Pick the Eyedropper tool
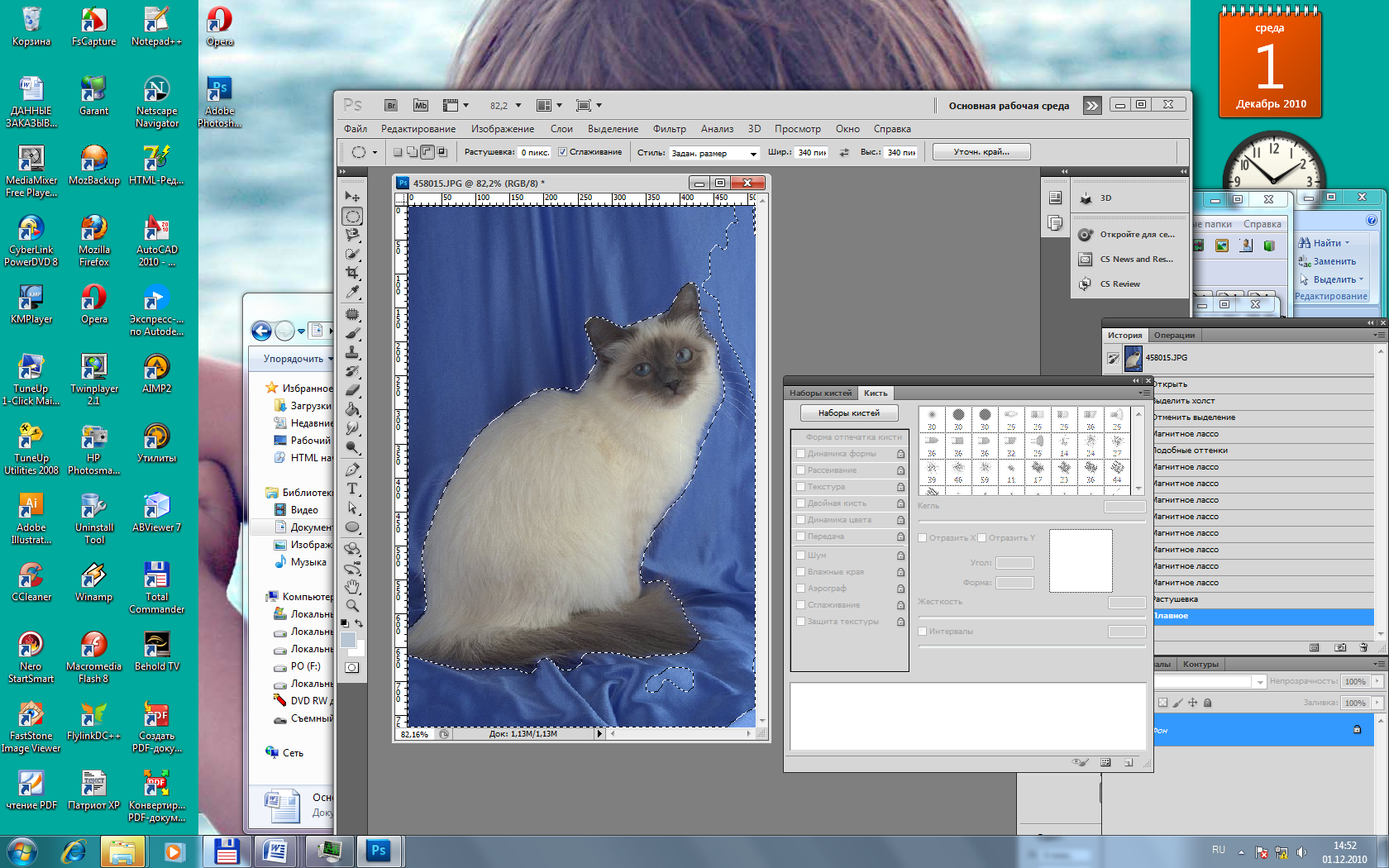Viewport: 1389px width, 868px height. (352, 292)
